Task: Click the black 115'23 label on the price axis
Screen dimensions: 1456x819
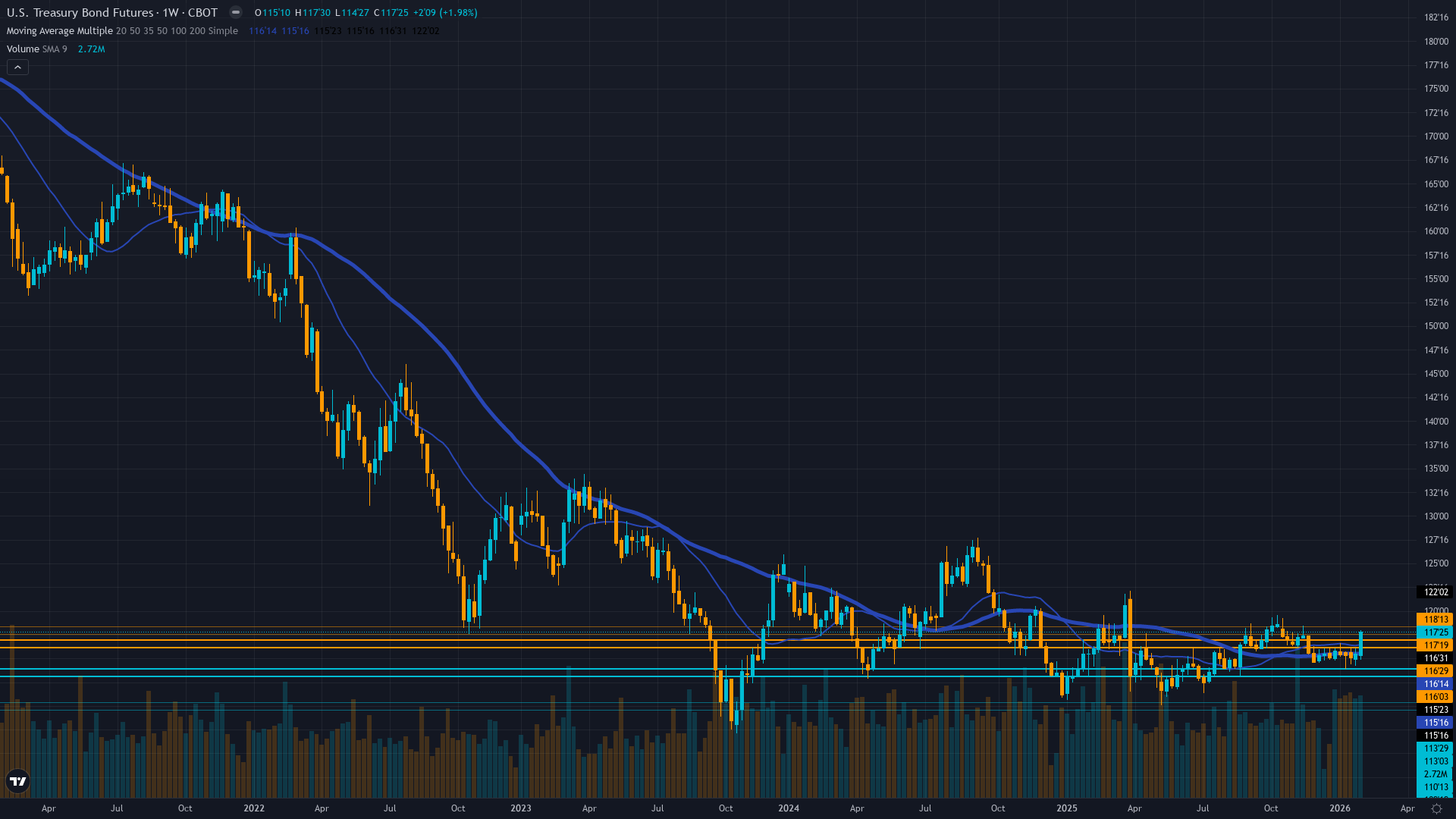Action: coord(1436,710)
